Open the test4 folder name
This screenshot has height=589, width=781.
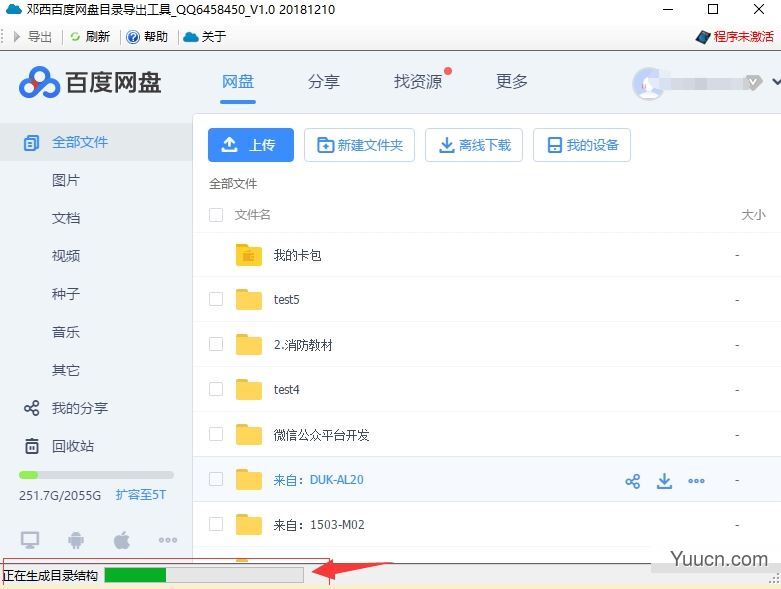[286, 390]
